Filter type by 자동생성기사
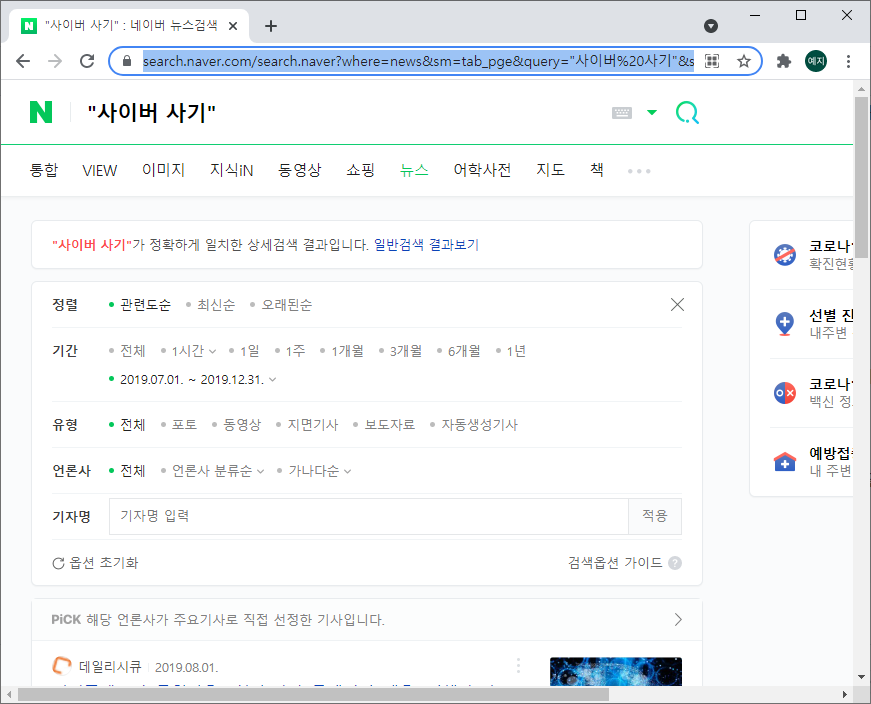Image resolution: width=871 pixels, height=704 pixels. (x=479, y=425)
